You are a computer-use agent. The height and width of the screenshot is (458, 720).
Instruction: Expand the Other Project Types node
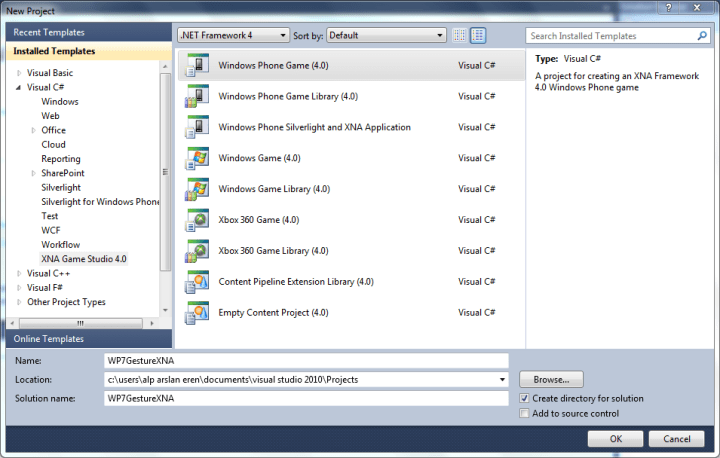(18, 302)
